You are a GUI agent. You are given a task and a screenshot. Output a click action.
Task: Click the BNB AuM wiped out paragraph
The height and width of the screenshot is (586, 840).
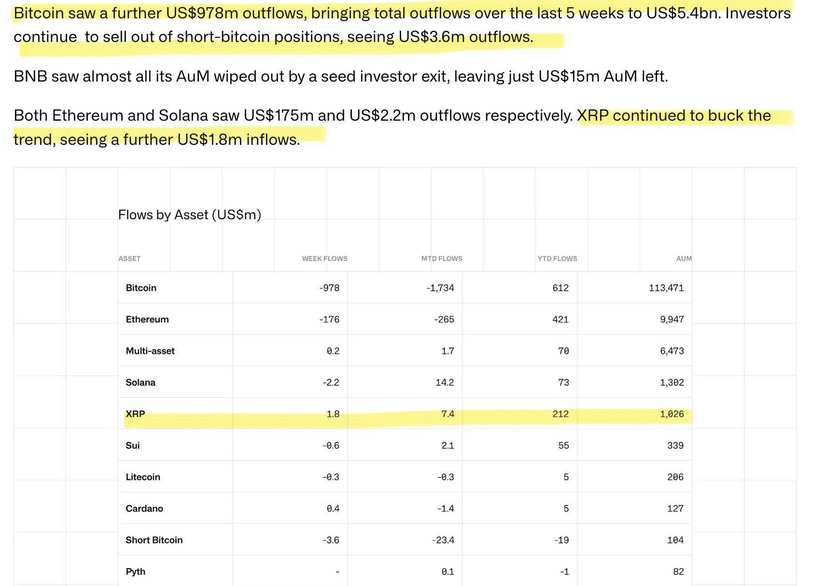[x=341, y=77]
